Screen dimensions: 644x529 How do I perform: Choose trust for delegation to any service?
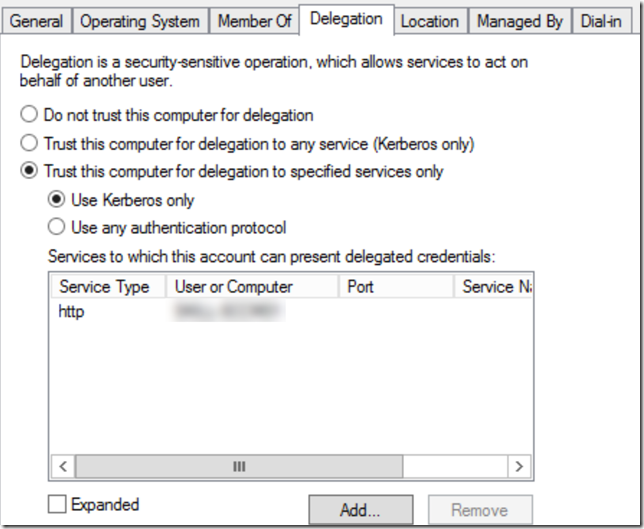[30, 143]
